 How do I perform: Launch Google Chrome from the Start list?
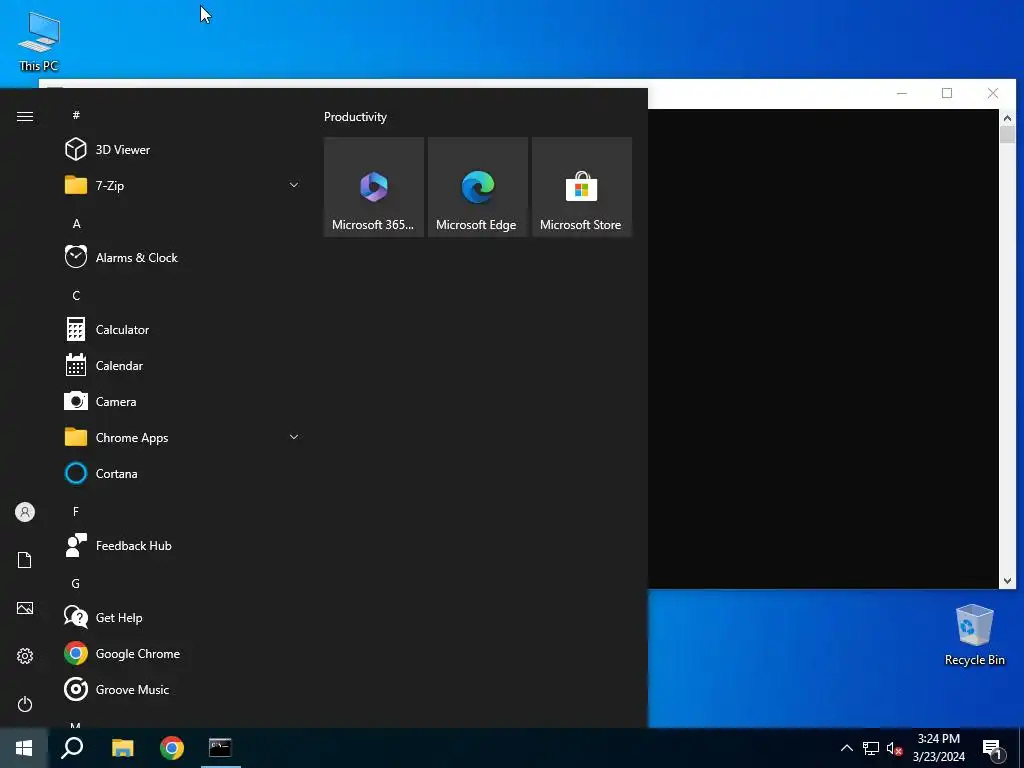182,654
